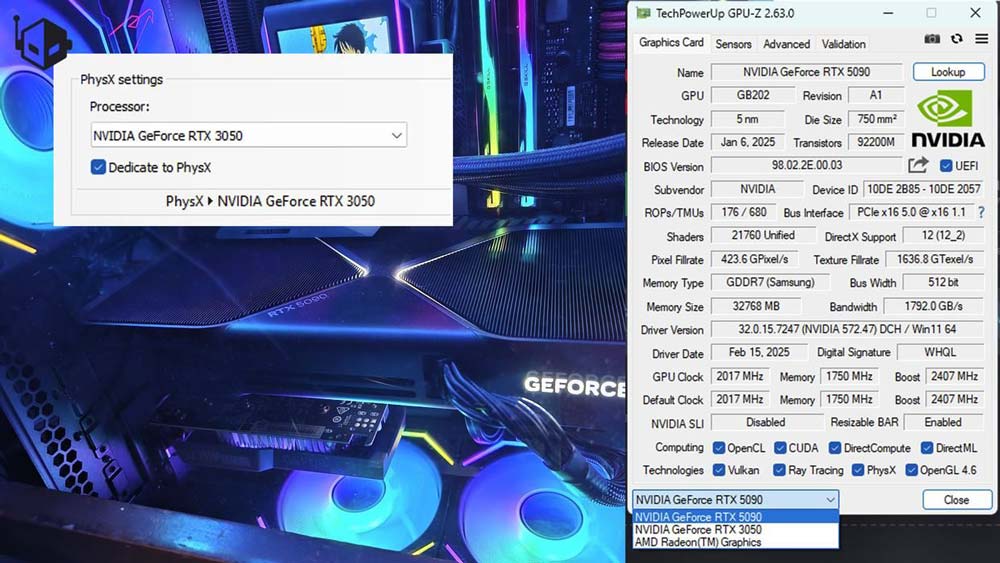Viewport: 1000px width, 563px height.
Task: Click the BIOS export share icon
Action: (x=918, y=165)
